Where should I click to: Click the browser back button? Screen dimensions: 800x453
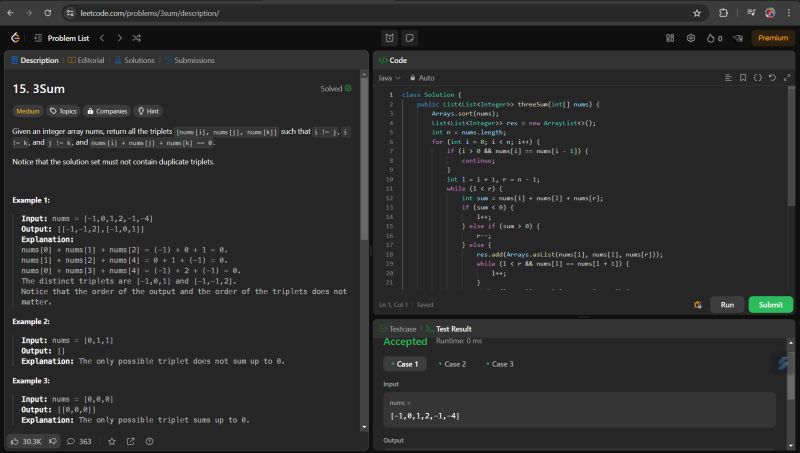click(11, 13)
